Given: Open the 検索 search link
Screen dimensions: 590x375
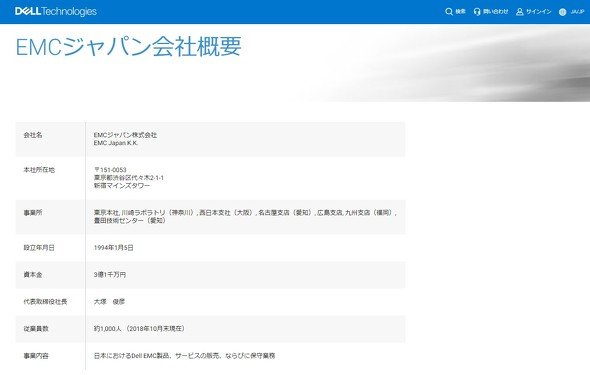Looking at the screenshot, I should click(460, 12).
